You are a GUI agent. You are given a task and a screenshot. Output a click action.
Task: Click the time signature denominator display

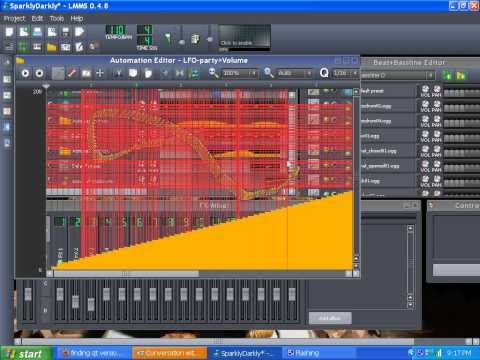coord(145,41)
